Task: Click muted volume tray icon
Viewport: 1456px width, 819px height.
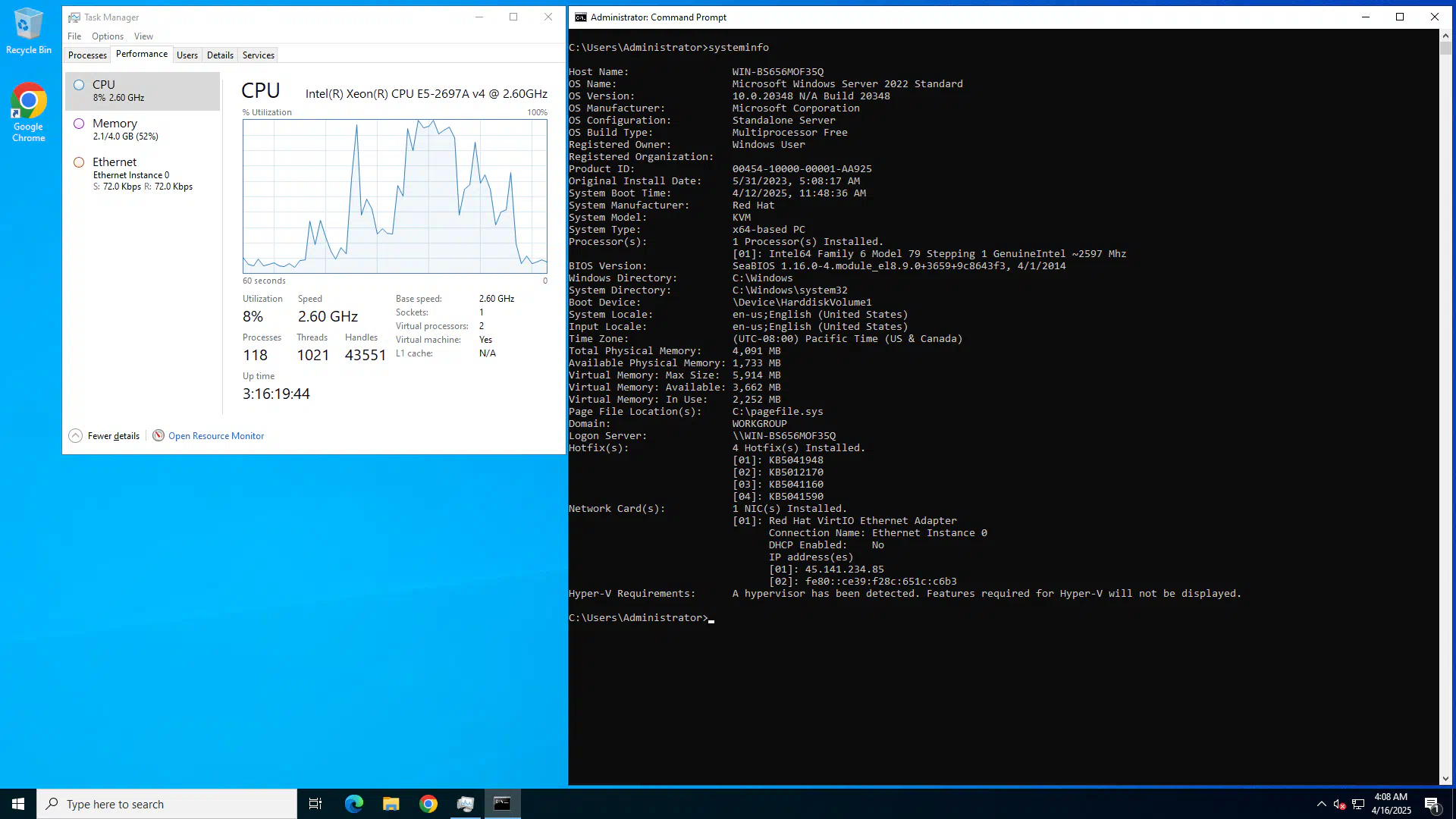Action: click(1339, 805)
